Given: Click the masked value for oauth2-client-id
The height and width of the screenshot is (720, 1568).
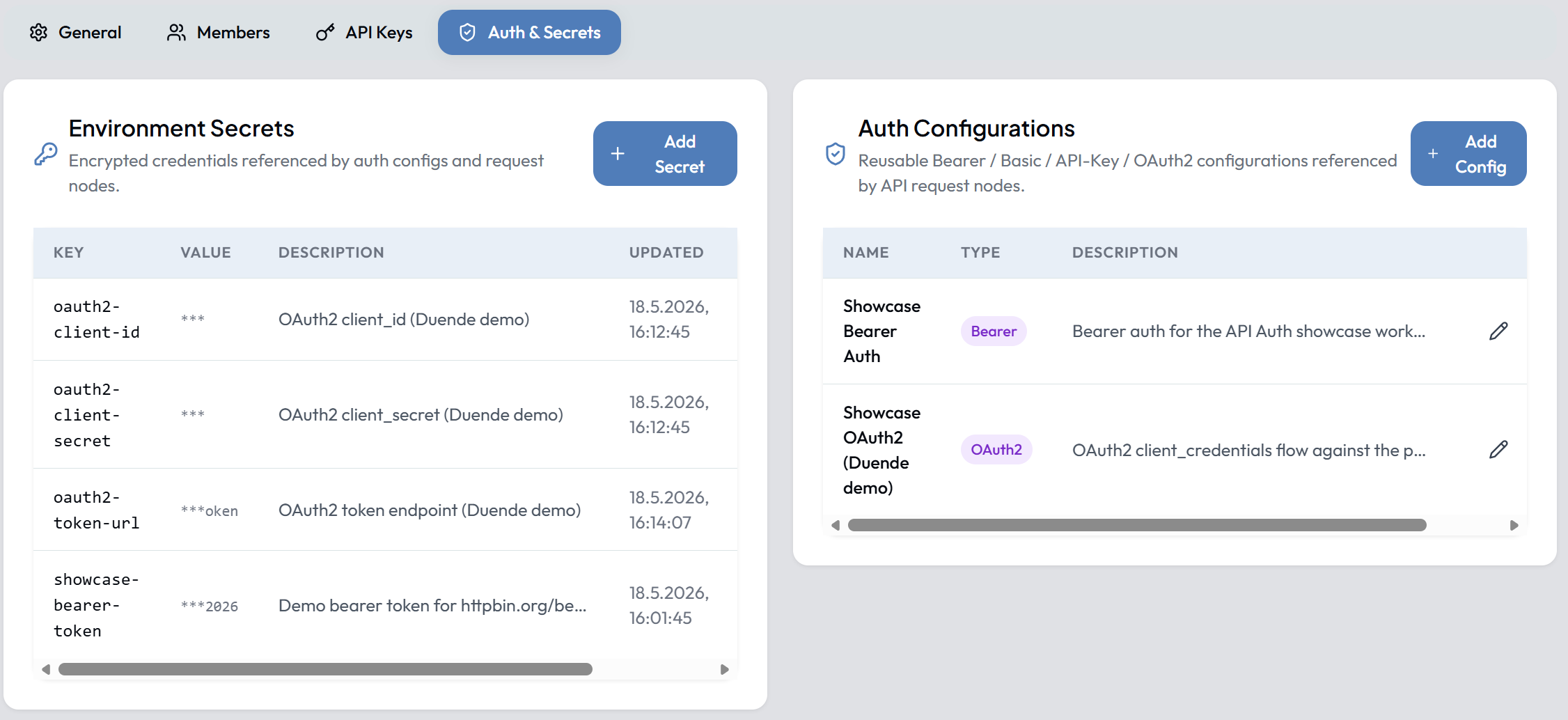Looking at the screenshot, I should (193, 320).
